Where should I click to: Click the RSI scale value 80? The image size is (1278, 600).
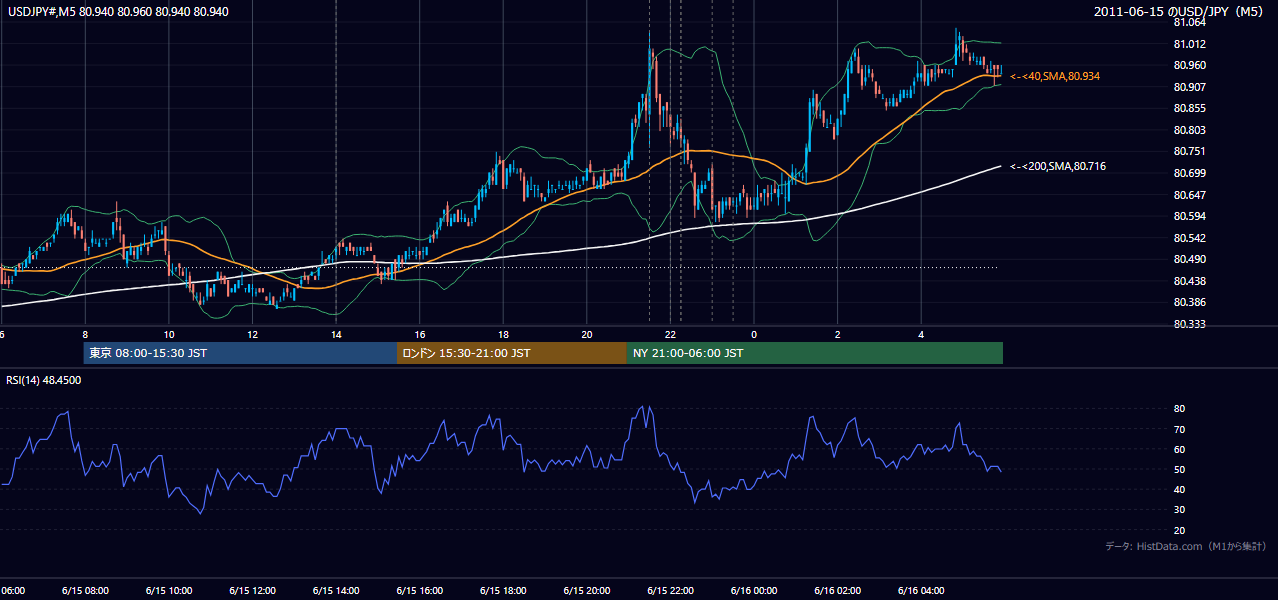(x=1179, y=409)
